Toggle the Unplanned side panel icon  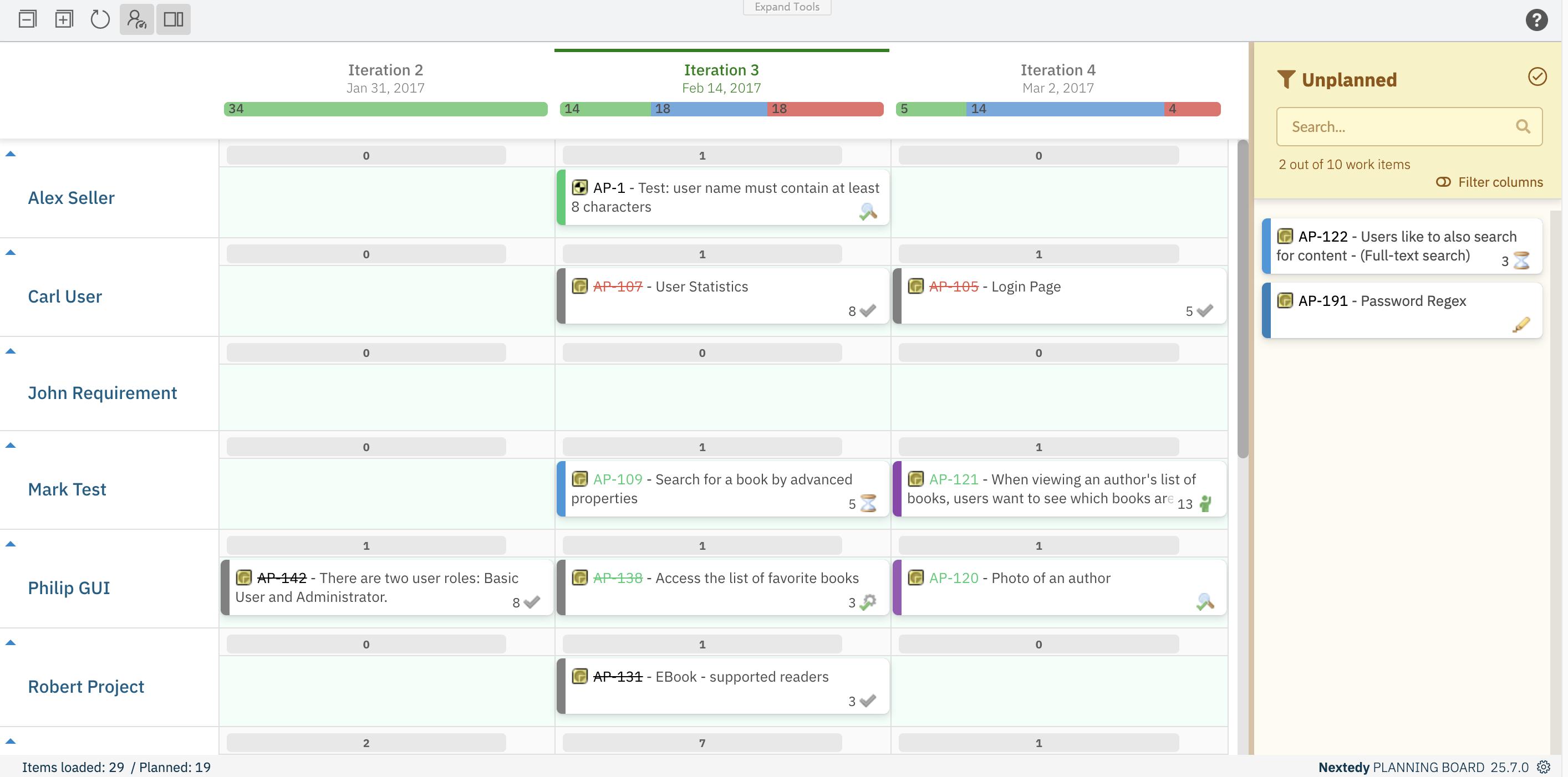click(x=174, y=19)
